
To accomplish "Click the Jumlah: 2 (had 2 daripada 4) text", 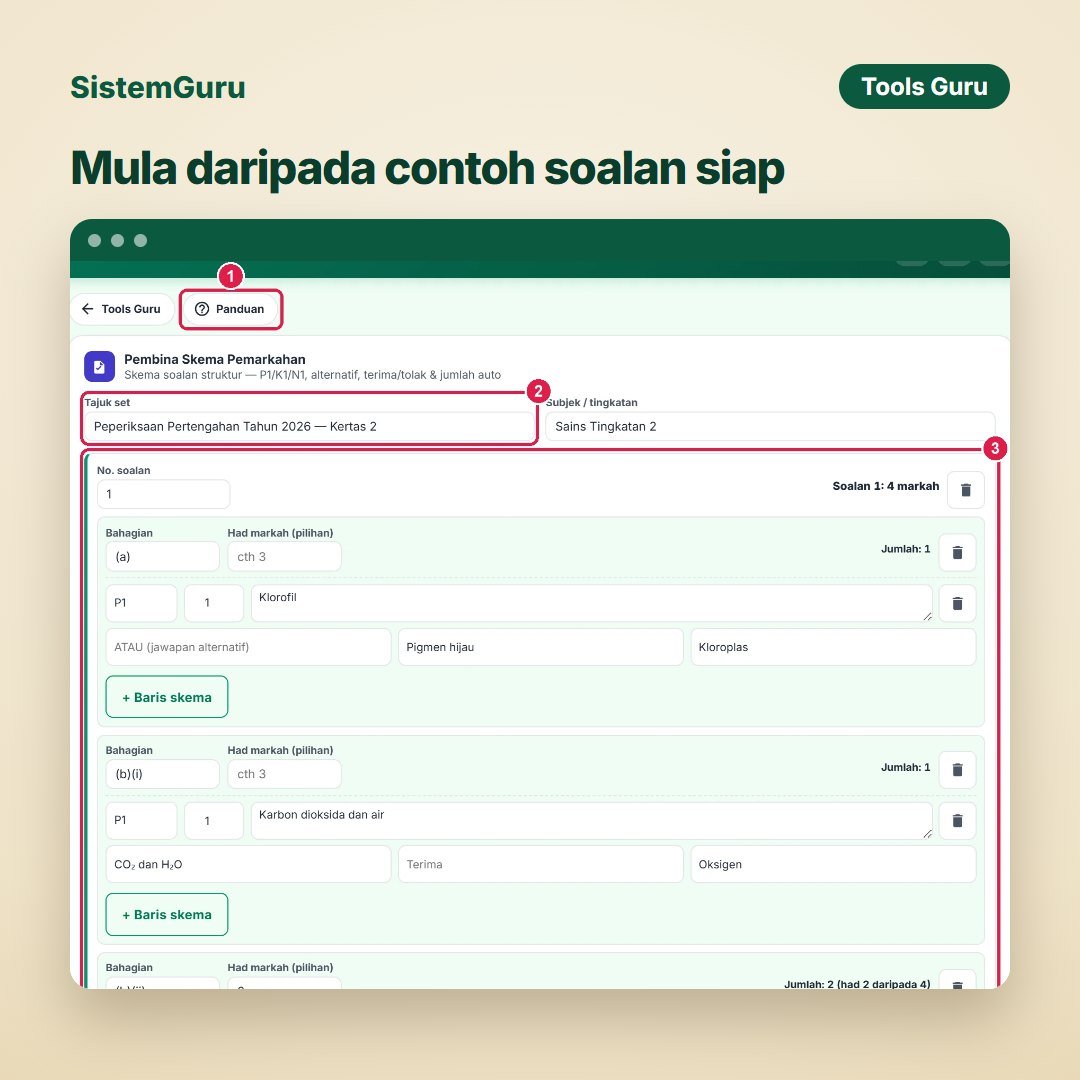I will point(857,984).
